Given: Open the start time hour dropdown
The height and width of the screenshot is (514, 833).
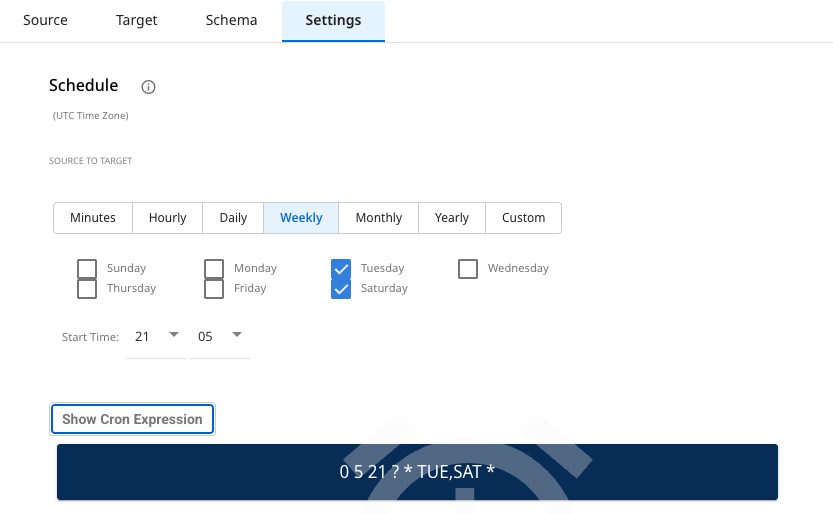Looking at the screenshot, I should click(x=157, y=337).
